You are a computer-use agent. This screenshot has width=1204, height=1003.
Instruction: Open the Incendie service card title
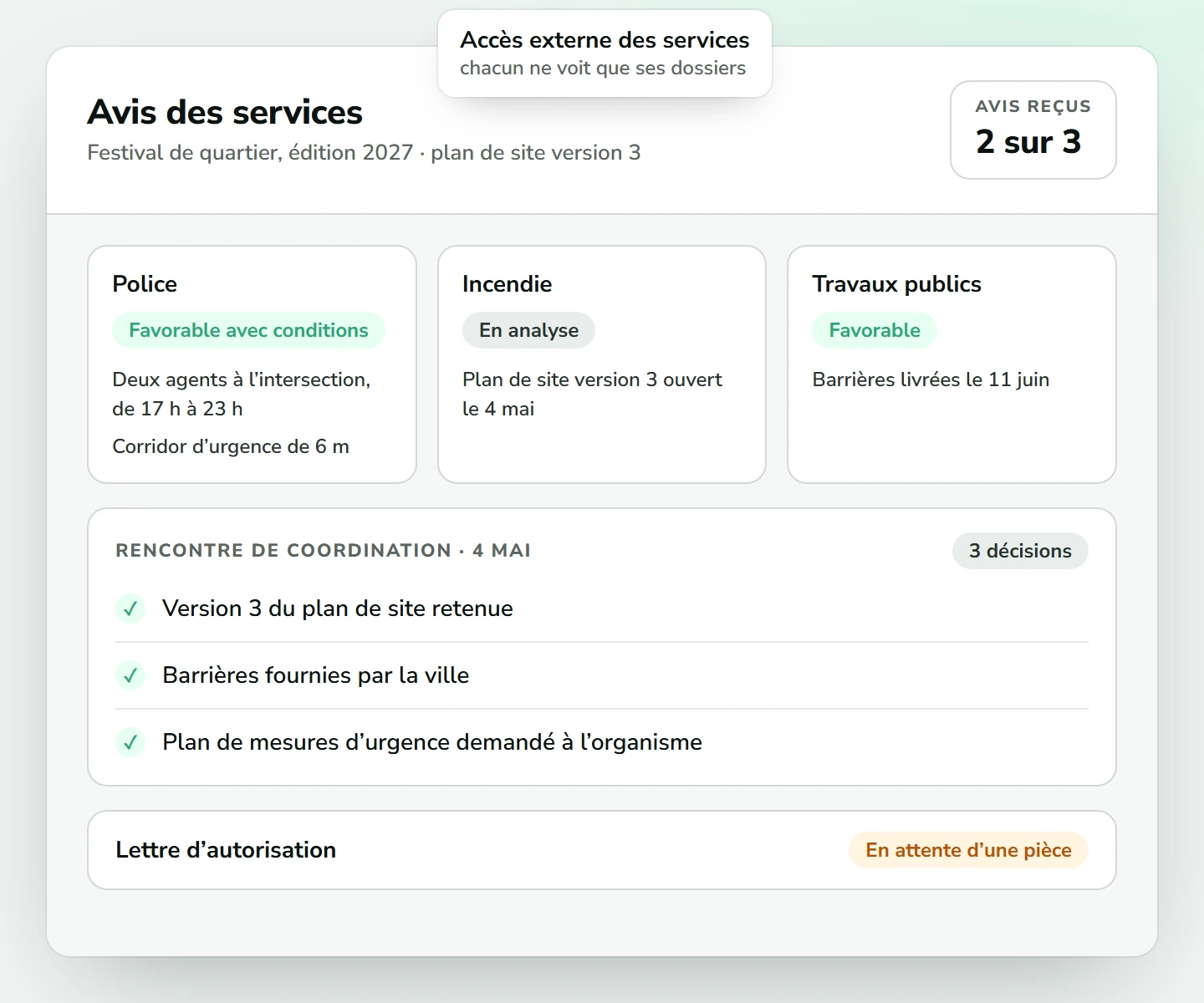[x=507, y=284]
